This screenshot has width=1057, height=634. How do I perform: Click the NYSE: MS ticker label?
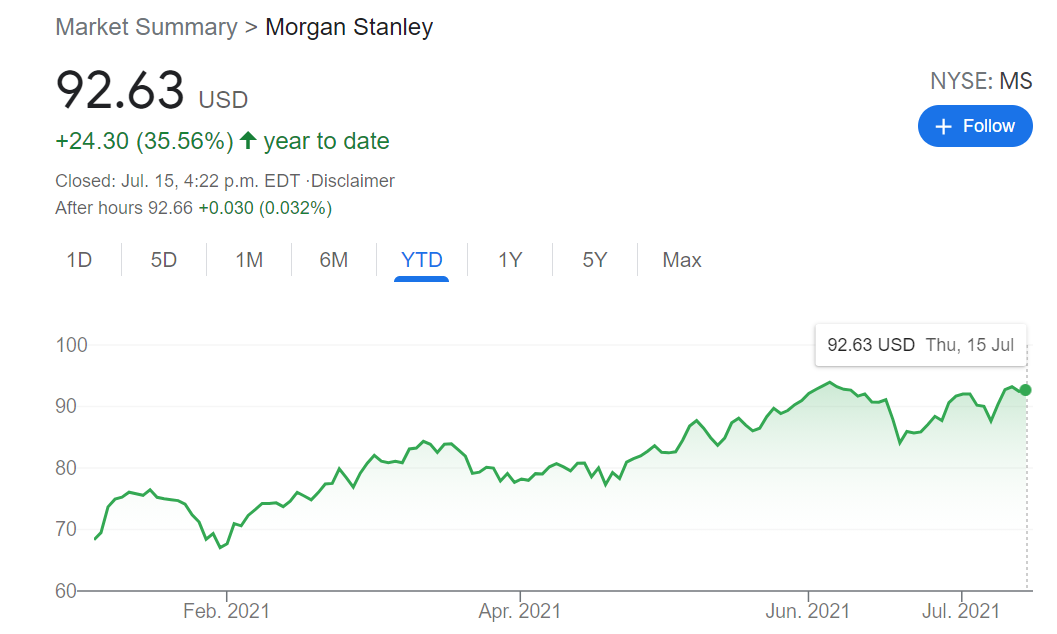tap(981, 82)
